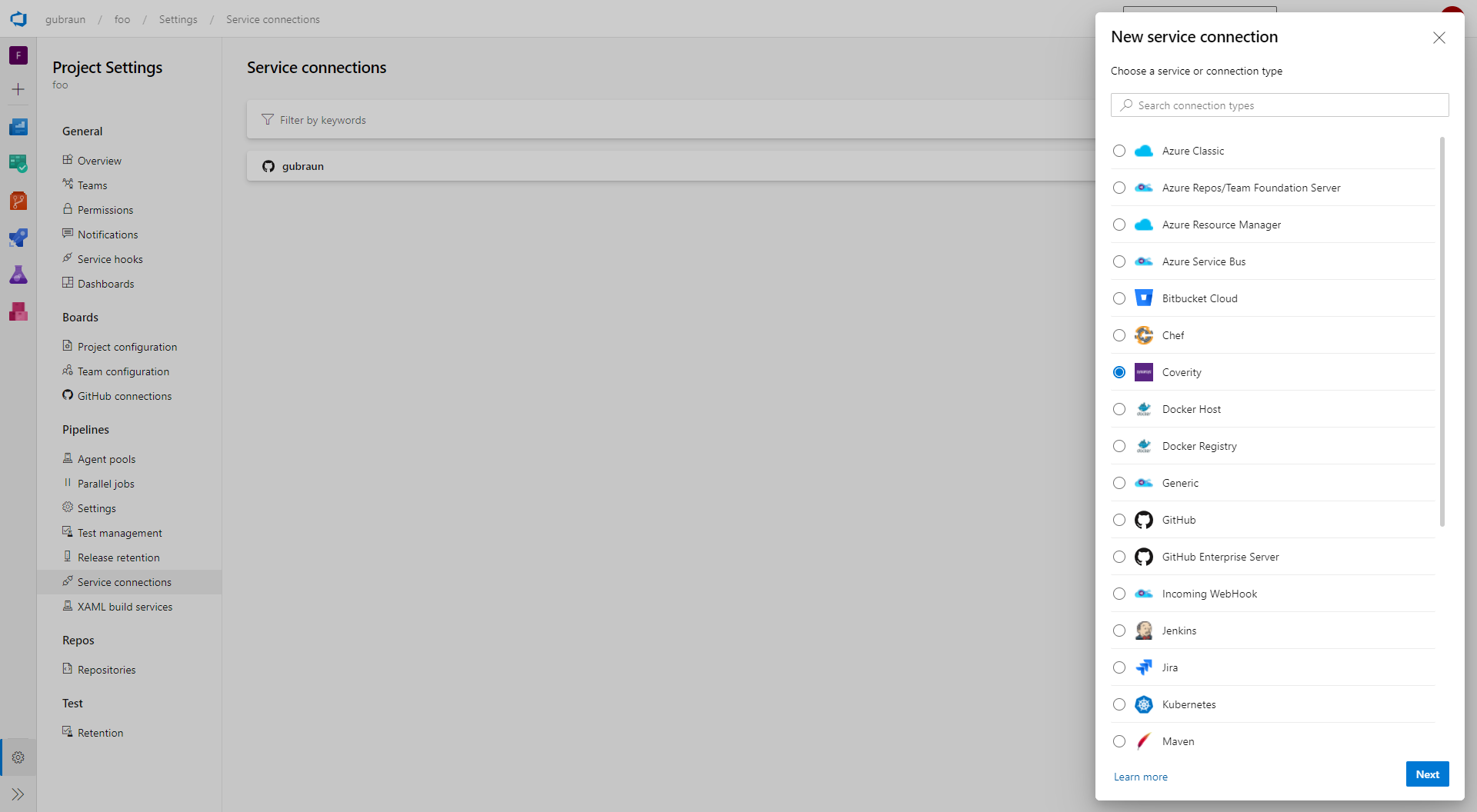Click the Jenkins logo icon
This screenshot has width=1477, height=812.
[1144, 631]
